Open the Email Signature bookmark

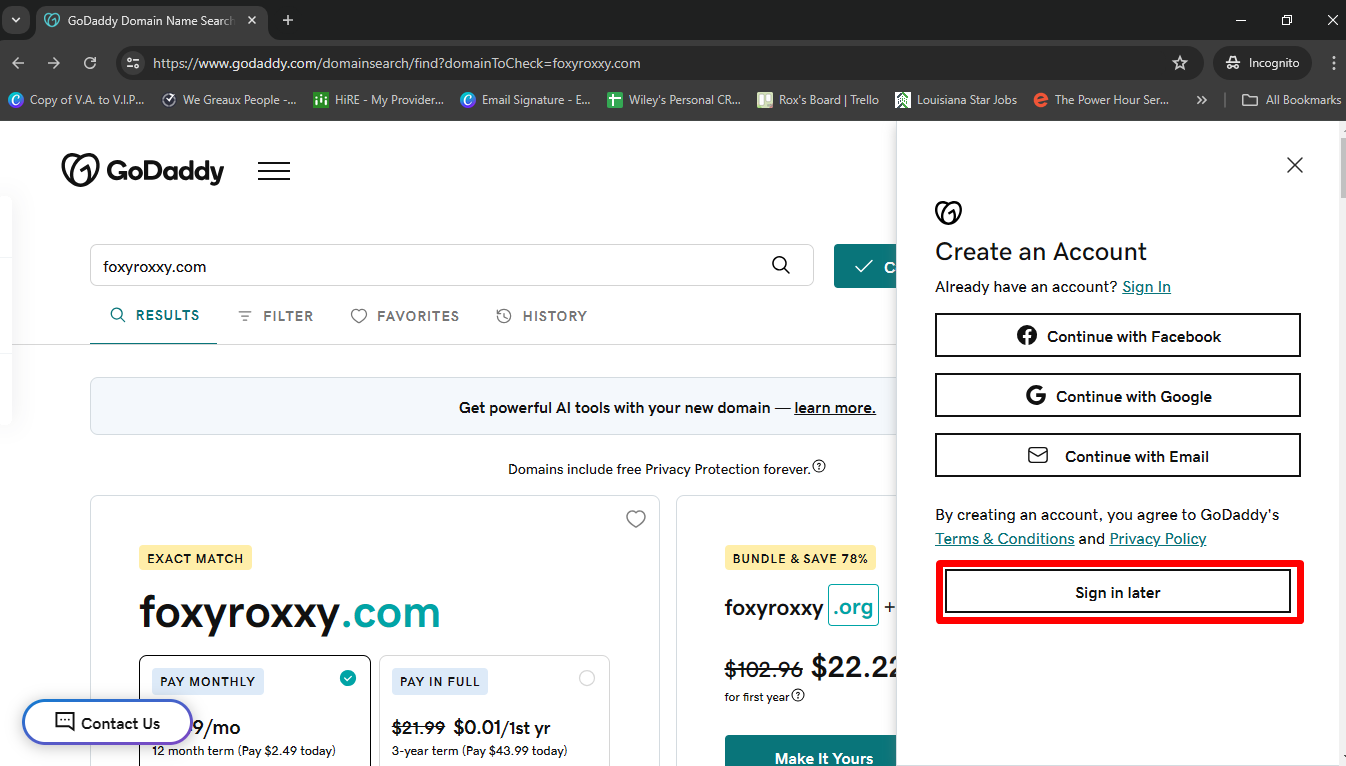point(526,100)
